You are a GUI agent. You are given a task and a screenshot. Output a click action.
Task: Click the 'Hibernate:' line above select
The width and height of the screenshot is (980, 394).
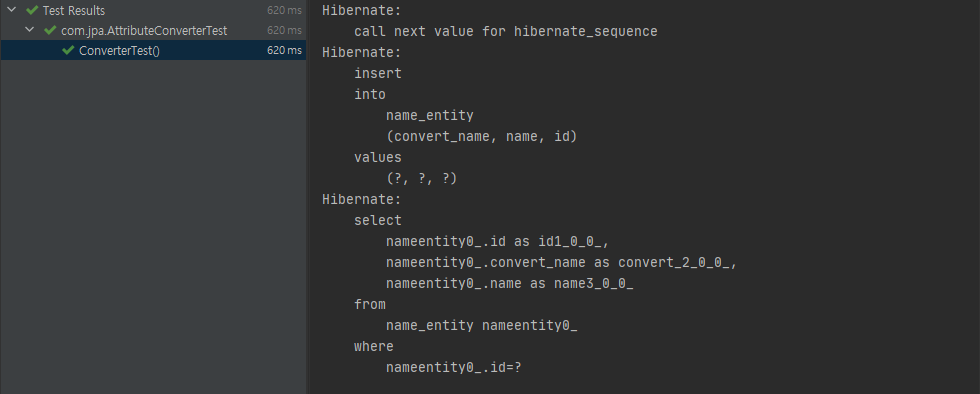362,200
